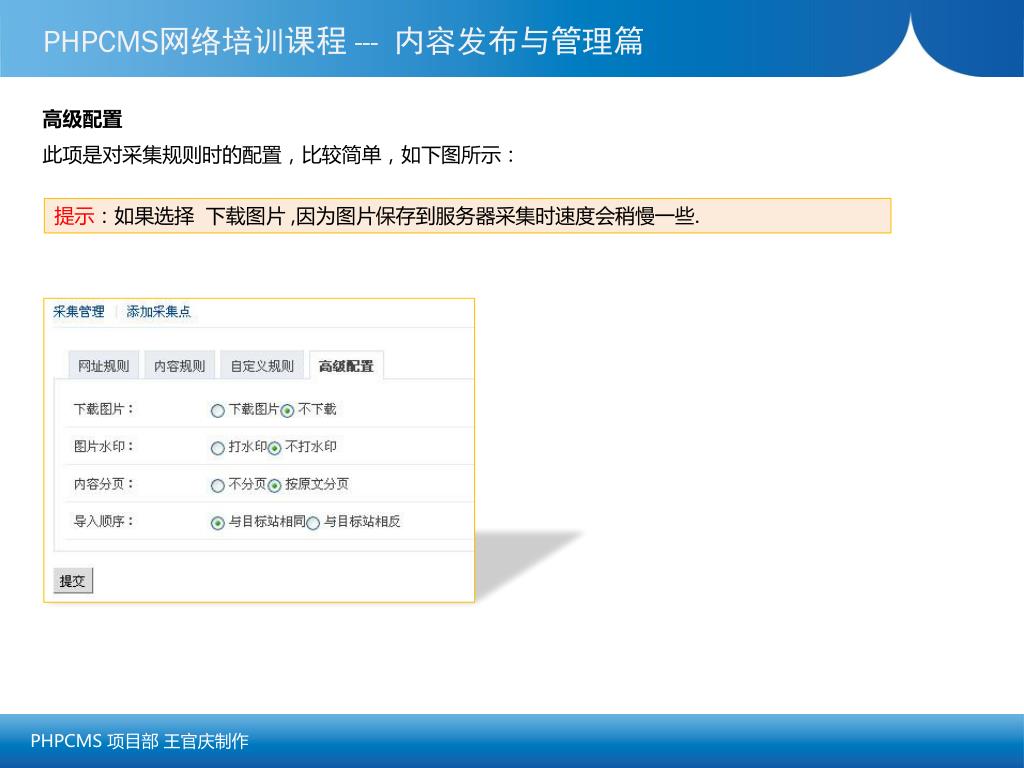Select 按原文分页 radio option
Viewport: 1024px width, 768px height.
point(274,485)
